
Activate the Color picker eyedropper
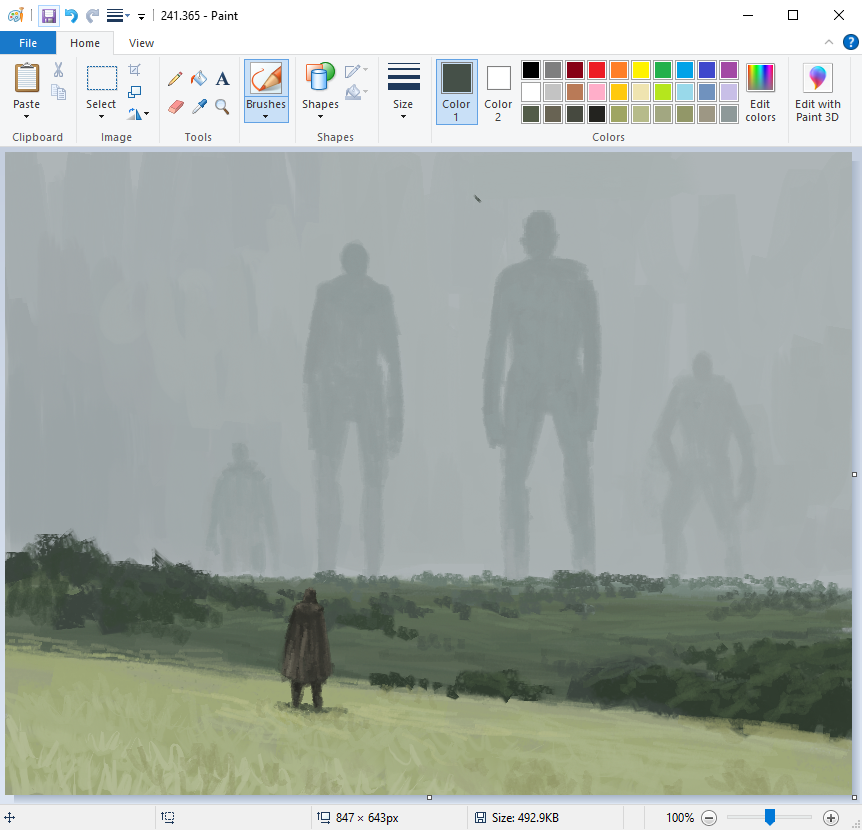[198, 107]
